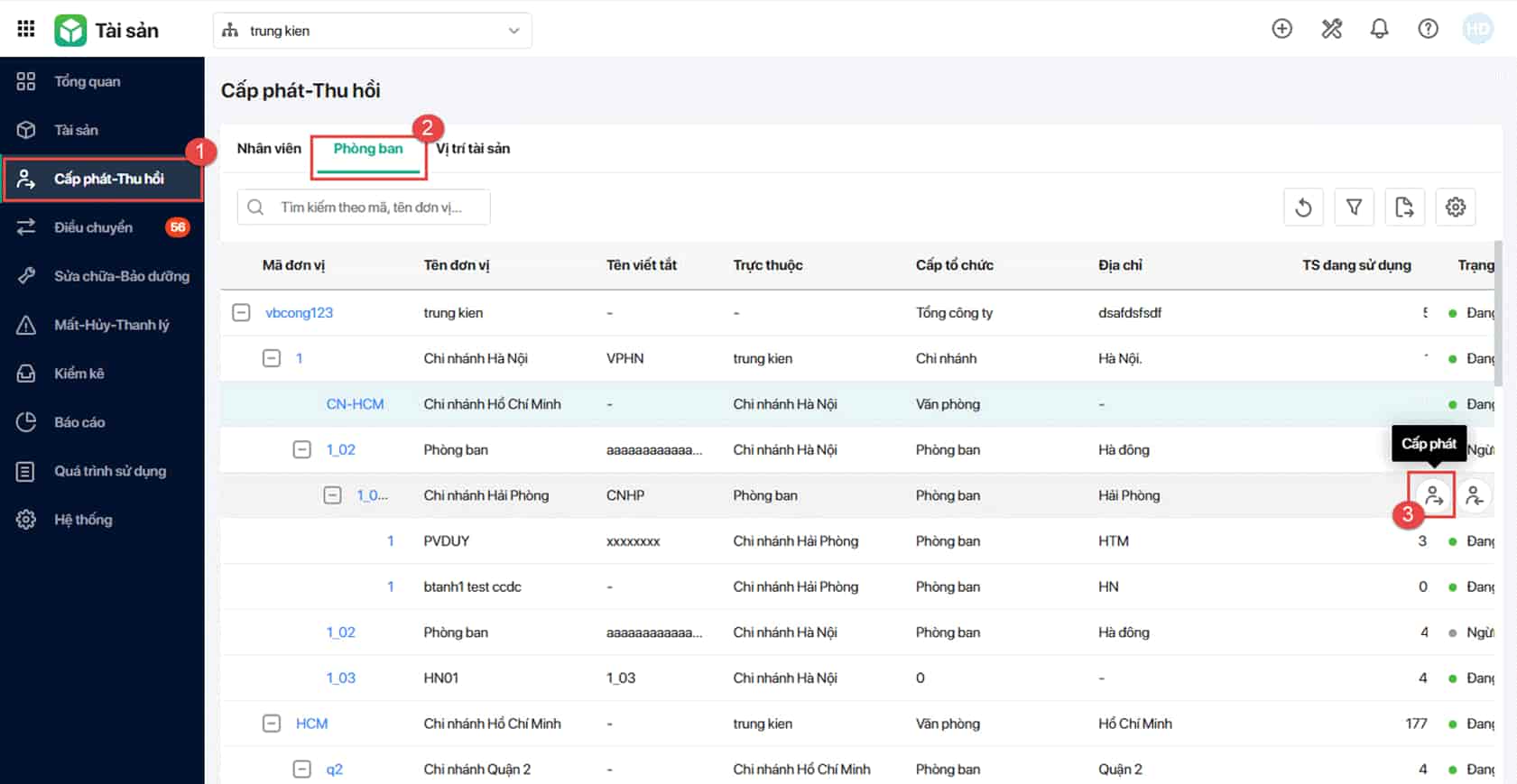Click the 177 assets in use value
Viewport: 1517px width, 784px height.
[1416, 724]
